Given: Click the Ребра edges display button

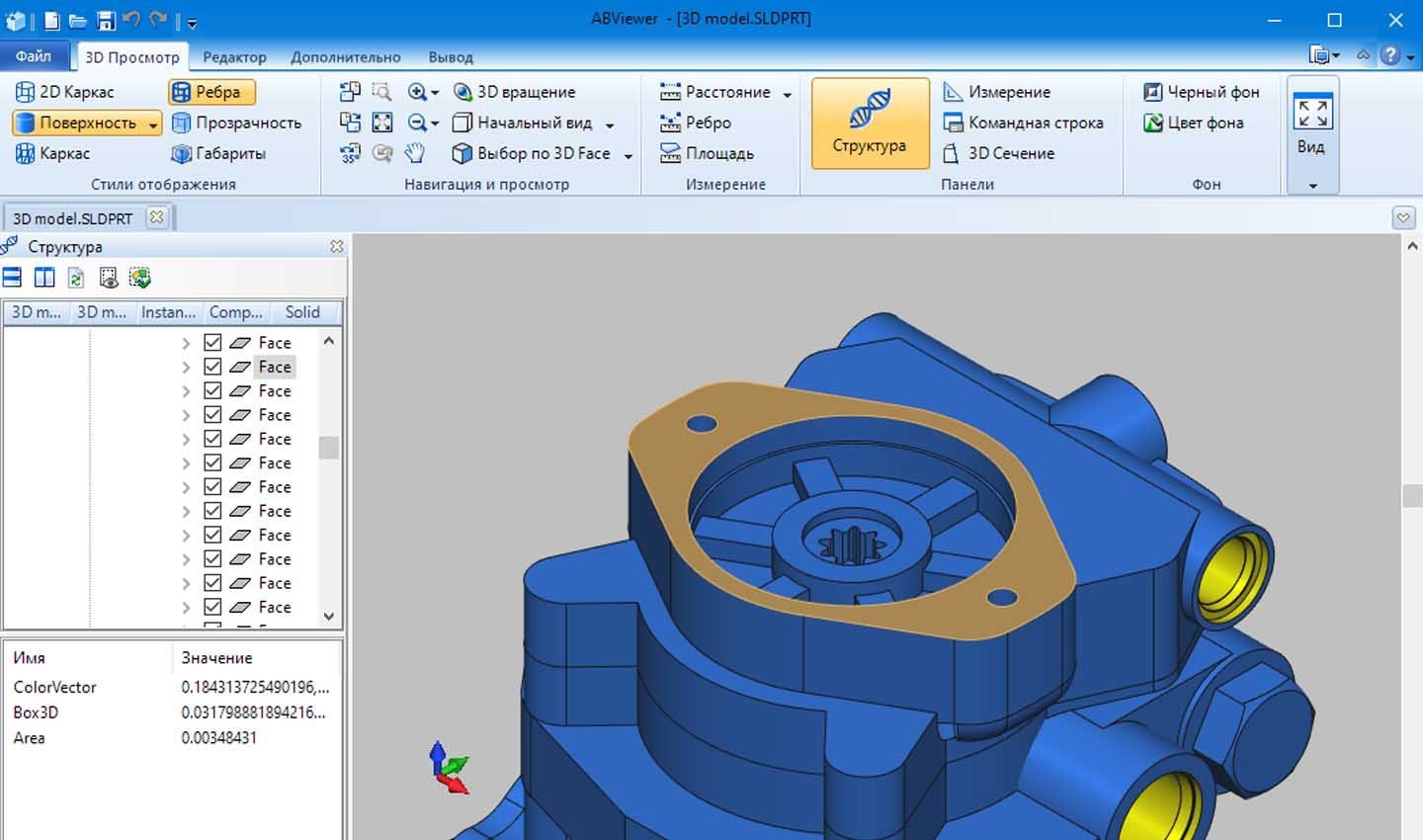Looking at the screenshot, I should (x=211, y=92).
